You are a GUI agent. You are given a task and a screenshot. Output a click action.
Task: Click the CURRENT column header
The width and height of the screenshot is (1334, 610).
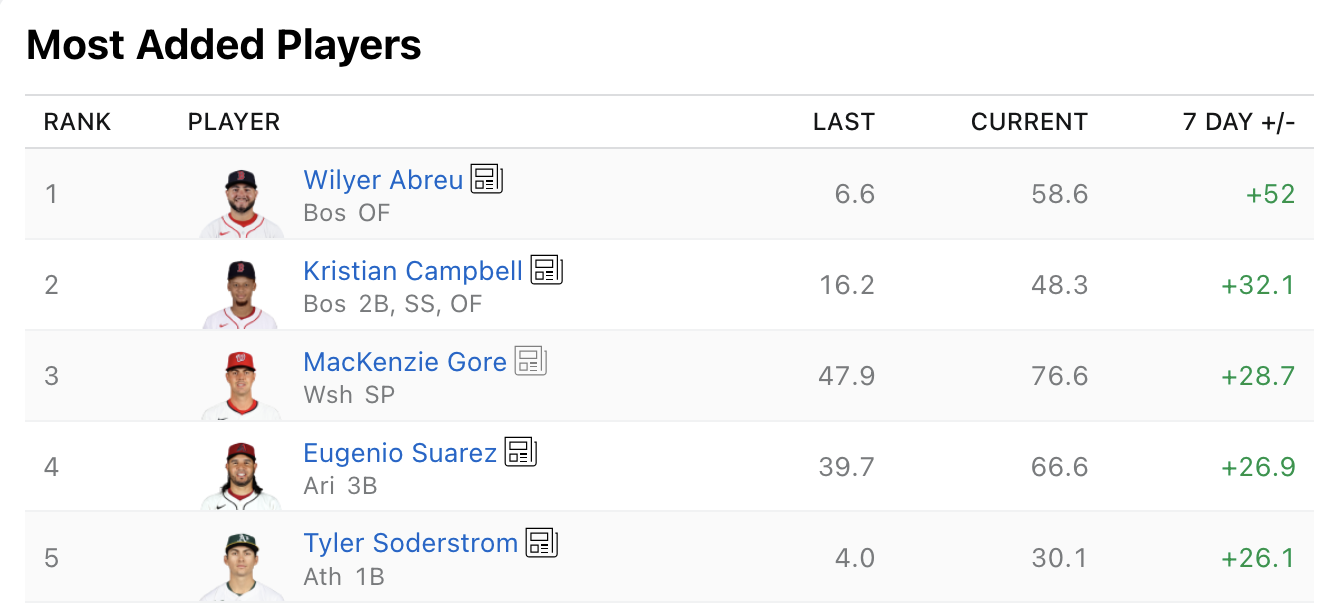(x=1029, y=122)
